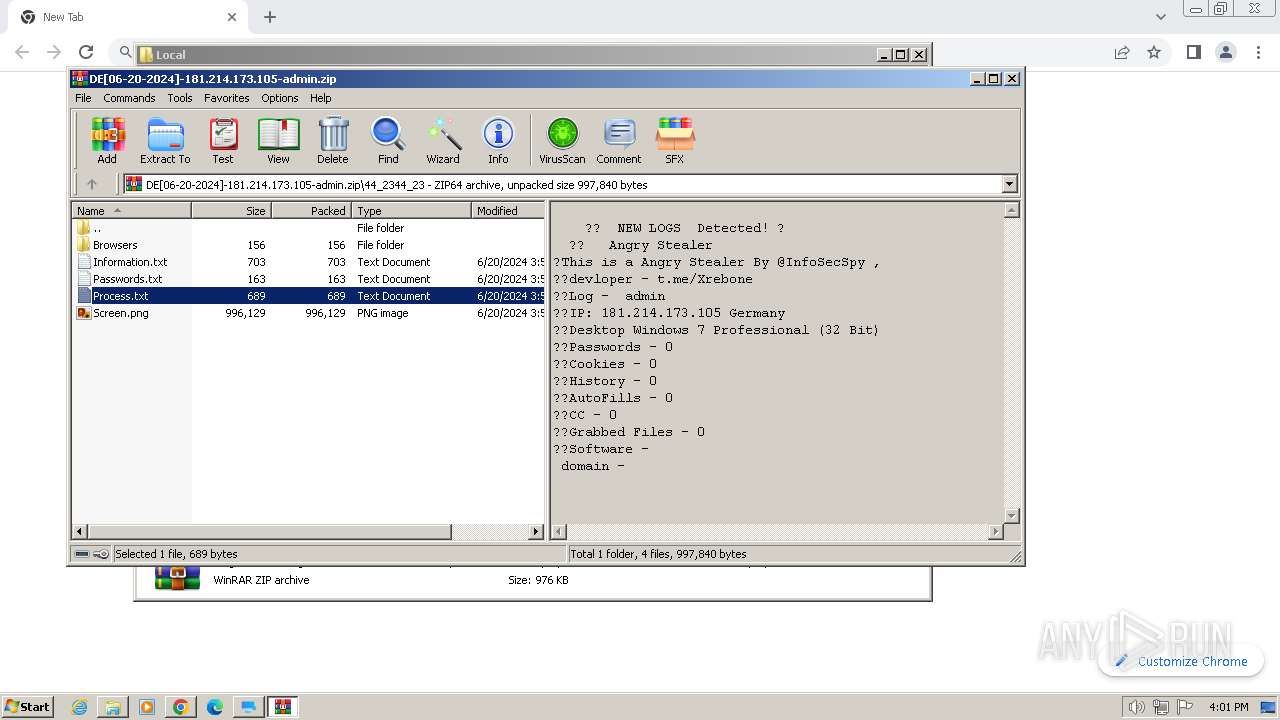Open Chrome profile avatar icon

[x=1225, y=52]
